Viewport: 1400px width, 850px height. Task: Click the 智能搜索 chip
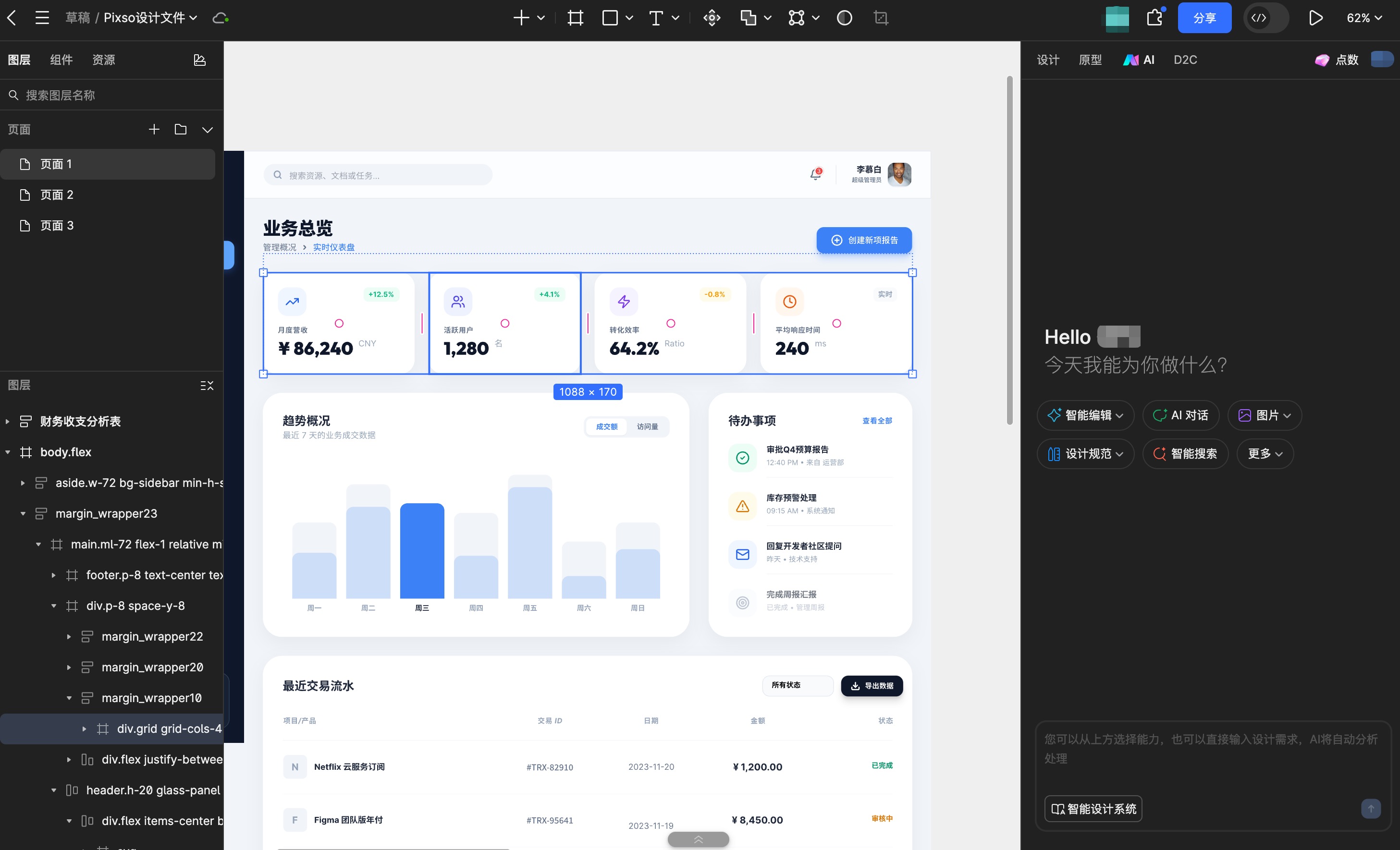pyautogui.click(x=1185, y=454)
